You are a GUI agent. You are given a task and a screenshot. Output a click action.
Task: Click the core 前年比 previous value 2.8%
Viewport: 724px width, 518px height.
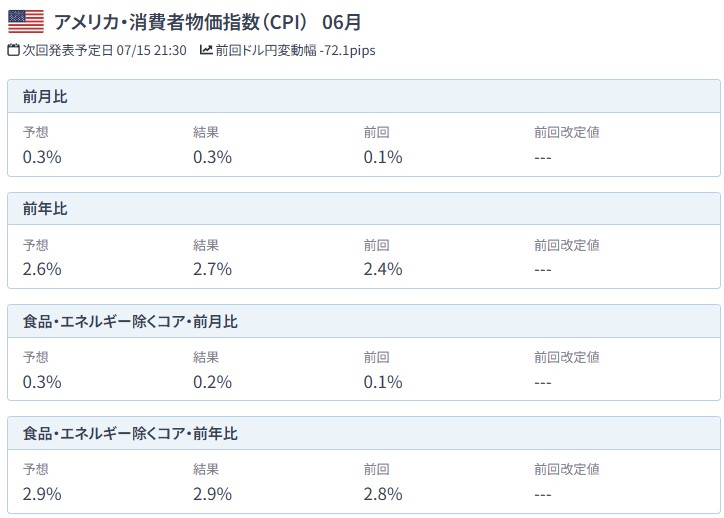coord(383,494)
